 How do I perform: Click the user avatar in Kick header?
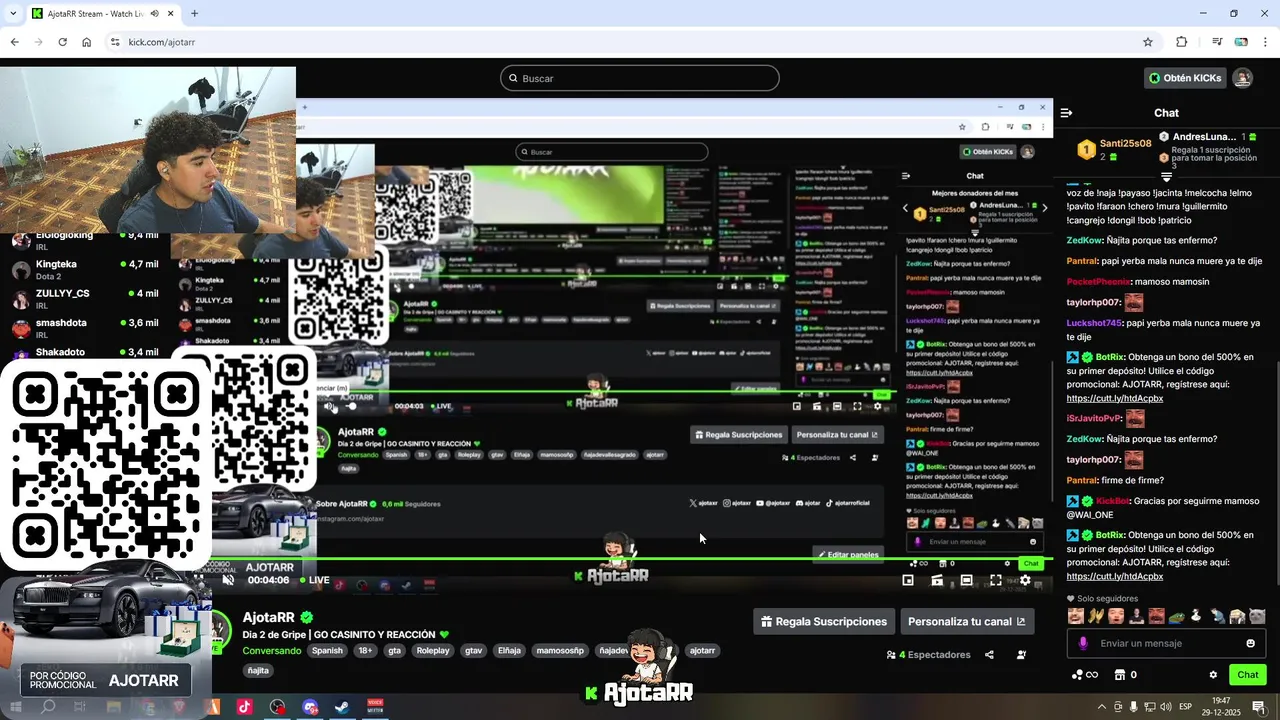[x=1242, y=78]
